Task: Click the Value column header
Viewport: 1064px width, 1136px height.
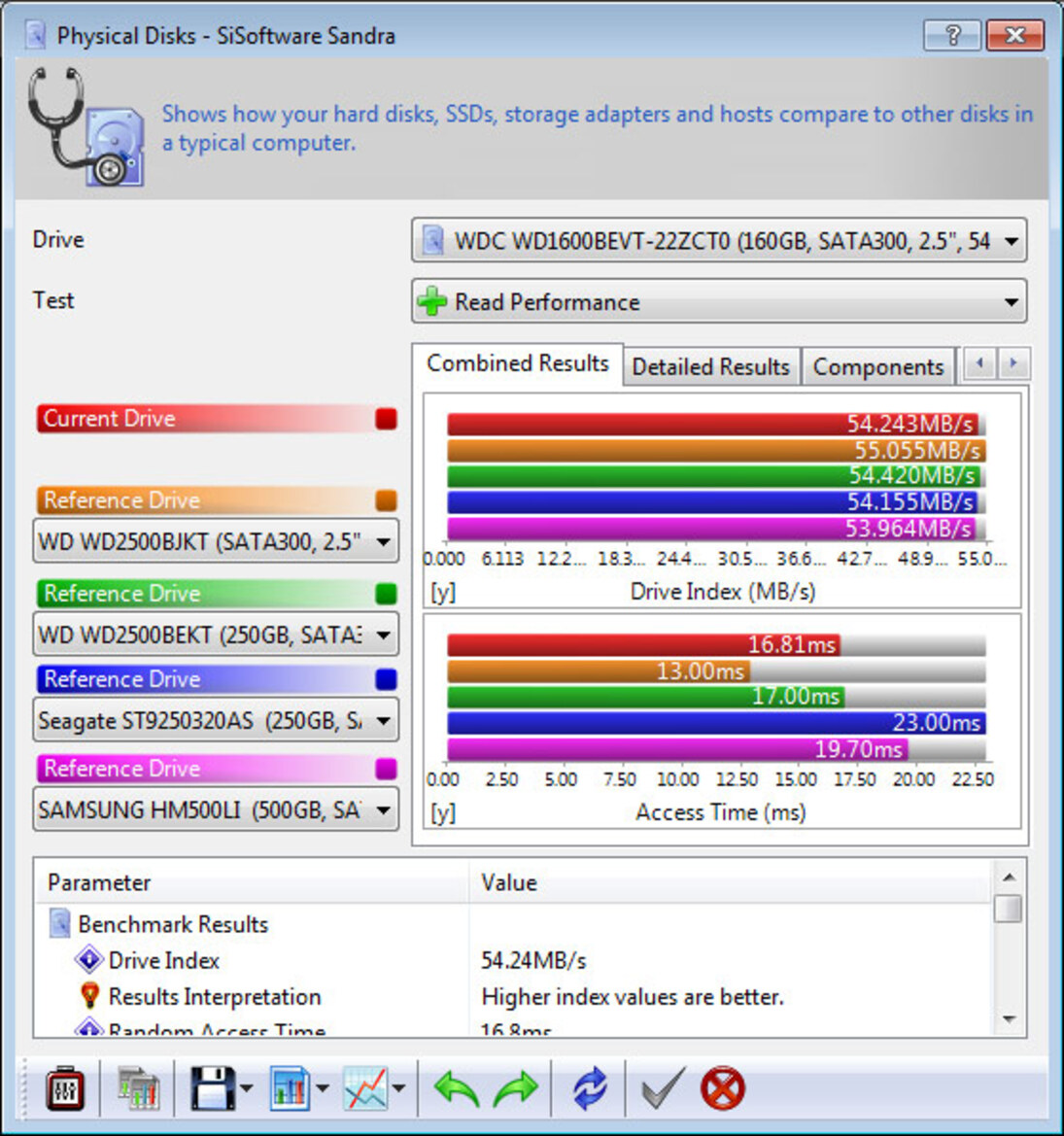Action: pyautogui.click(x=730, y=882)
